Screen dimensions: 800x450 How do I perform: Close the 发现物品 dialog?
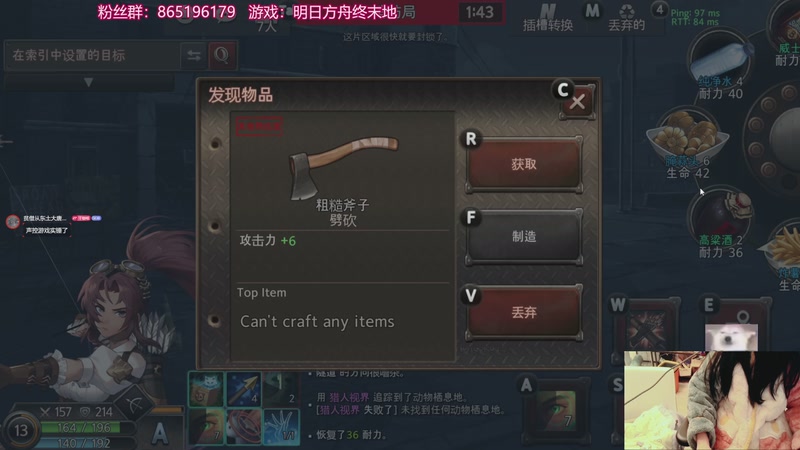pos(577,102)
